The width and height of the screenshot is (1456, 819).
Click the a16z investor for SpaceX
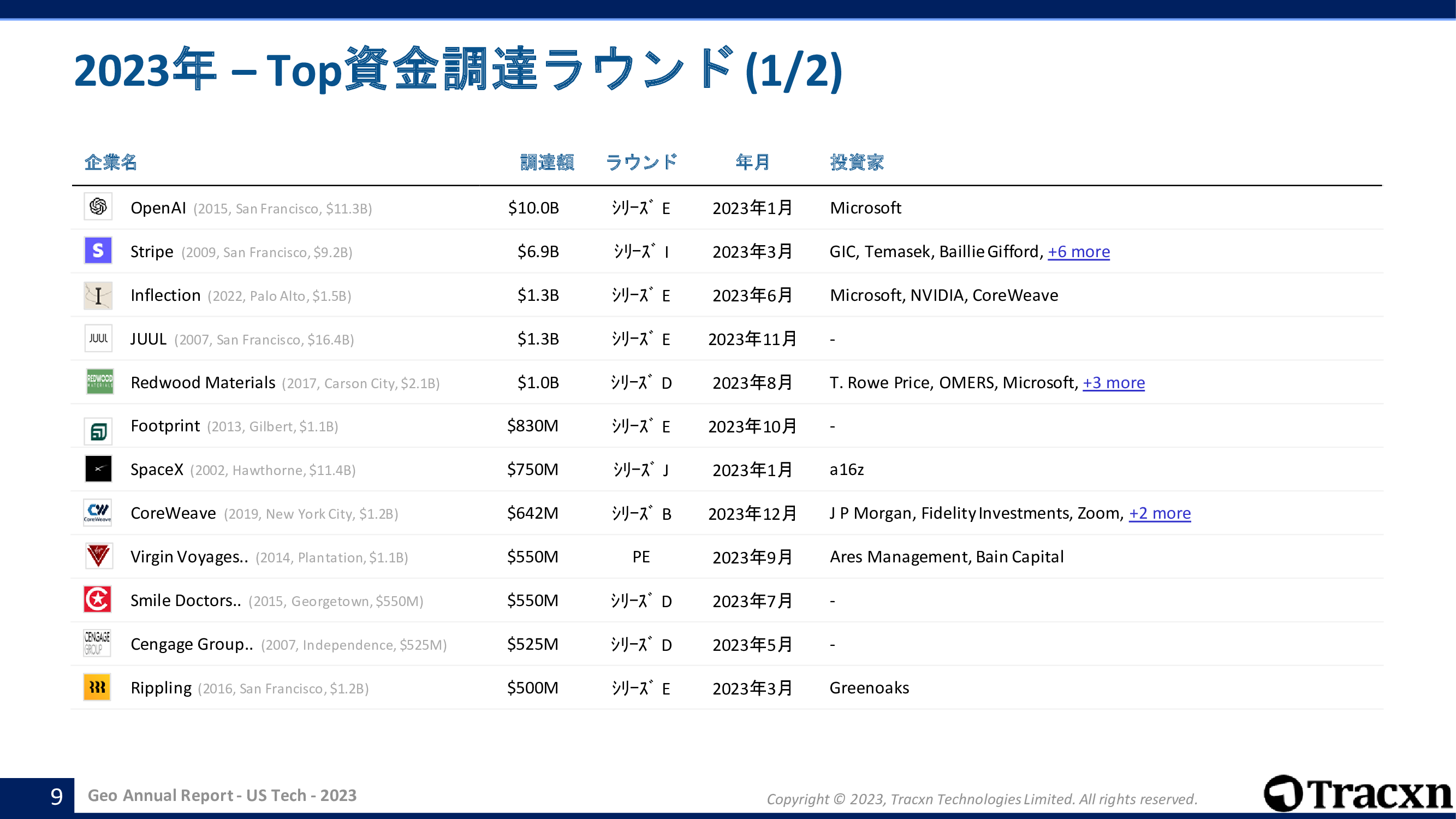click(847, 470)
